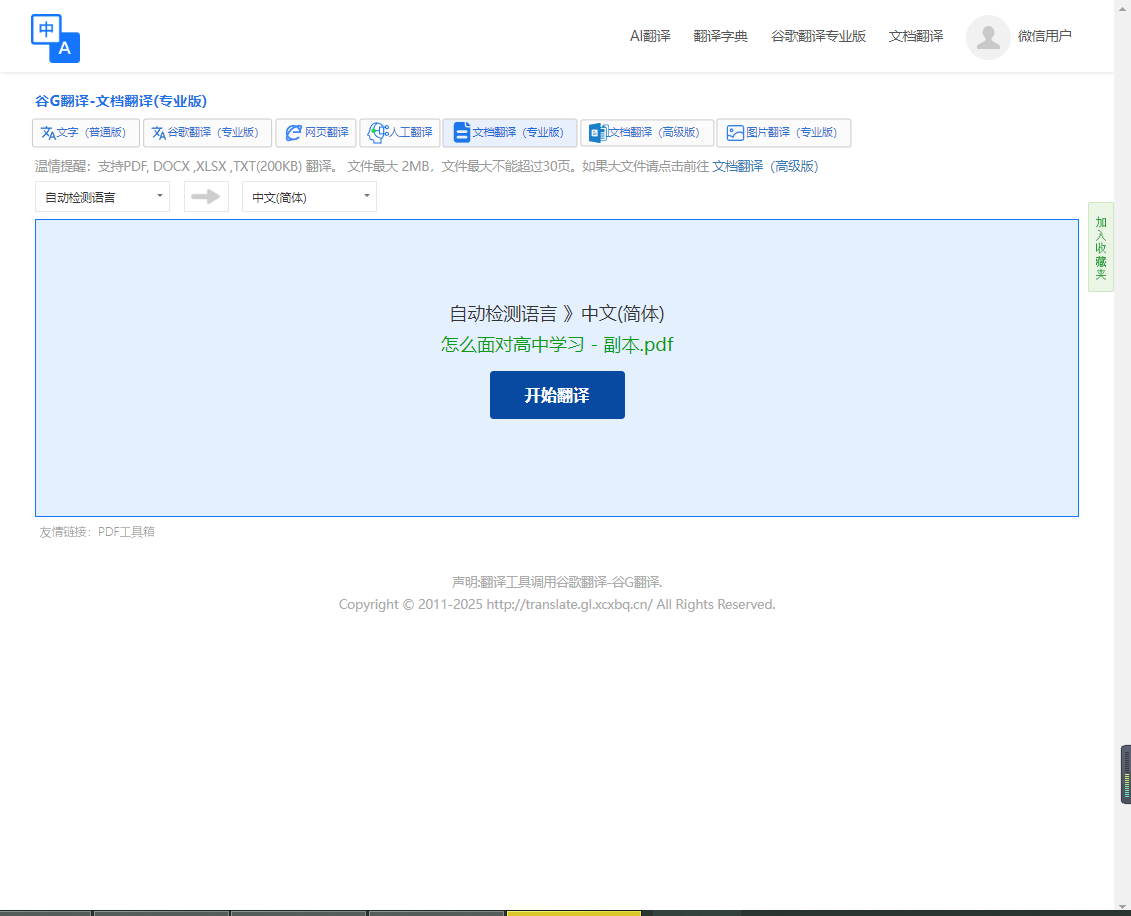Expand the 自动检测语言 source language dropdown
Viewport: 1131px width, 916px height.
pyautogui.click(x=102, y=197)
